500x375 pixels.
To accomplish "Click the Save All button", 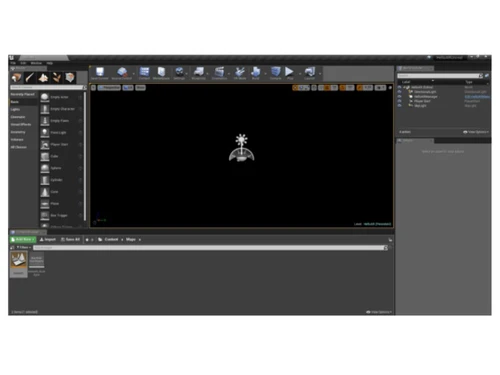I will pyautogui.click(x=70, y=239).
